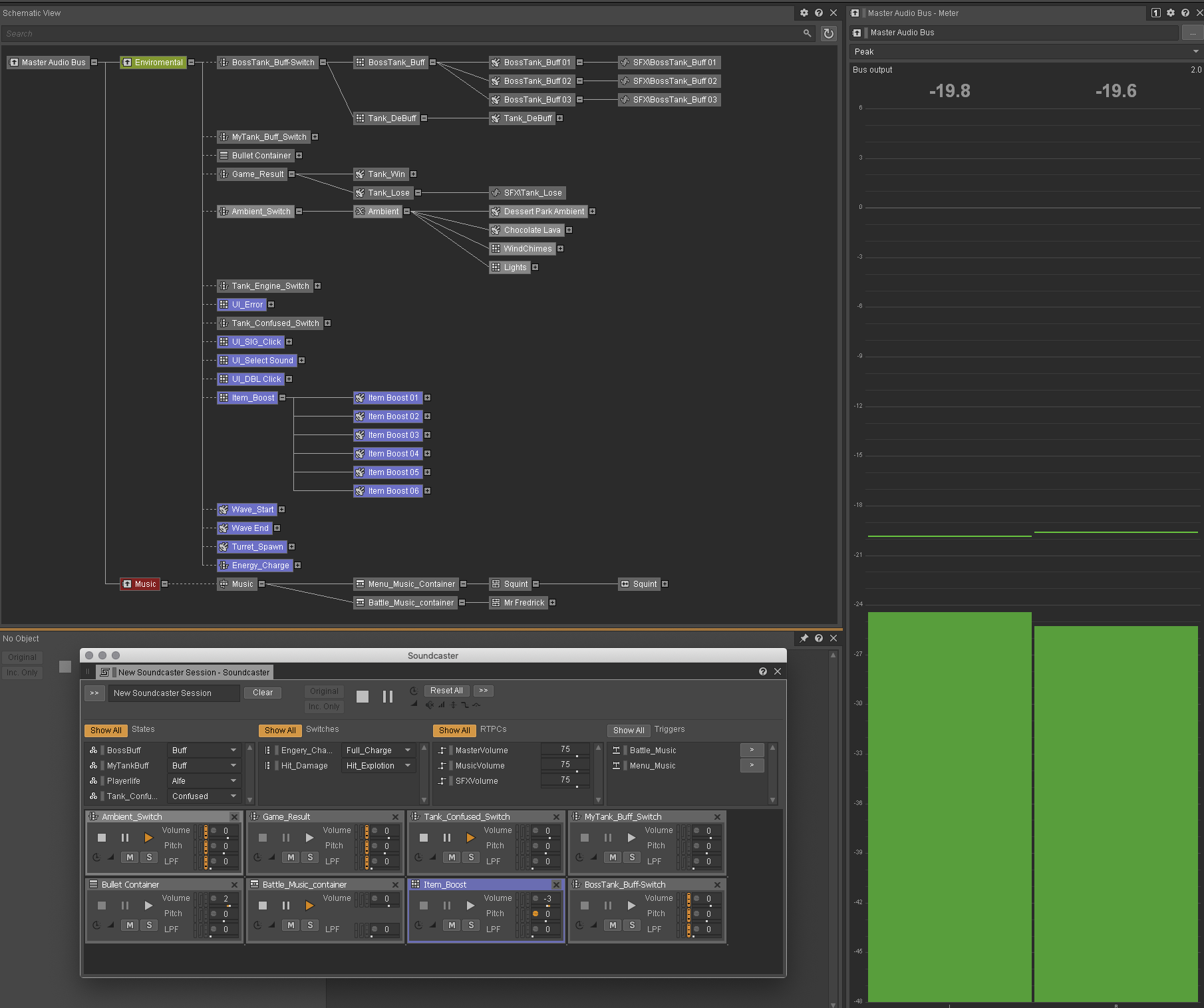Click the Schematic View refresh icon
1204x1008 pixels.
click(x=828, y=33)
